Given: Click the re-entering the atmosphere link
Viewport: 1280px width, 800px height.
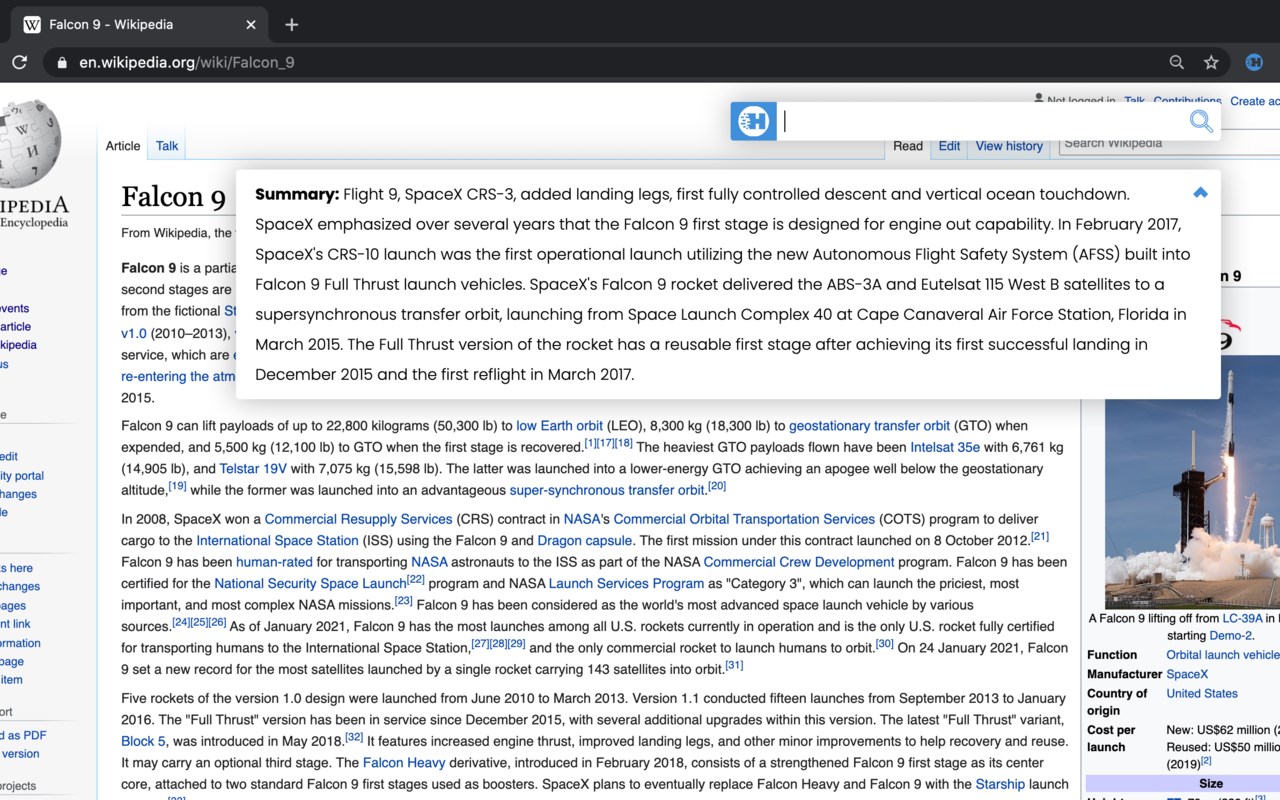Looking at the screenshot, I should 178,376.
